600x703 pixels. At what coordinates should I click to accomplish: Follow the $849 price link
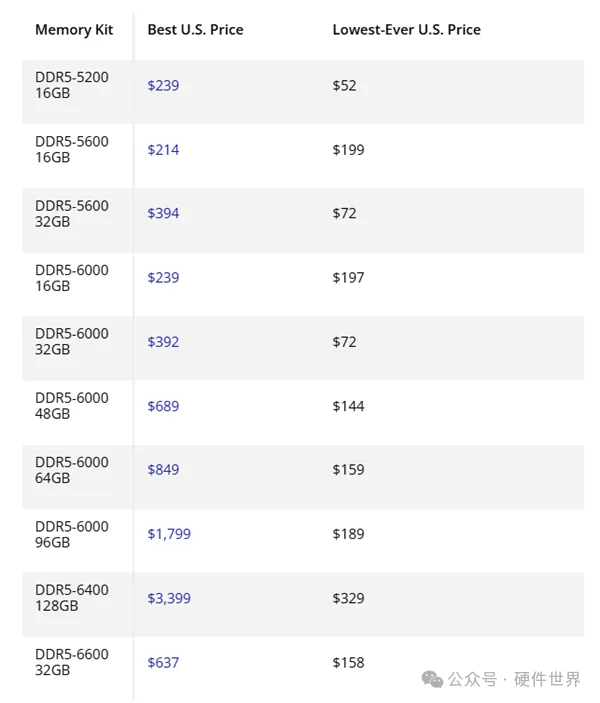(163, 470)
